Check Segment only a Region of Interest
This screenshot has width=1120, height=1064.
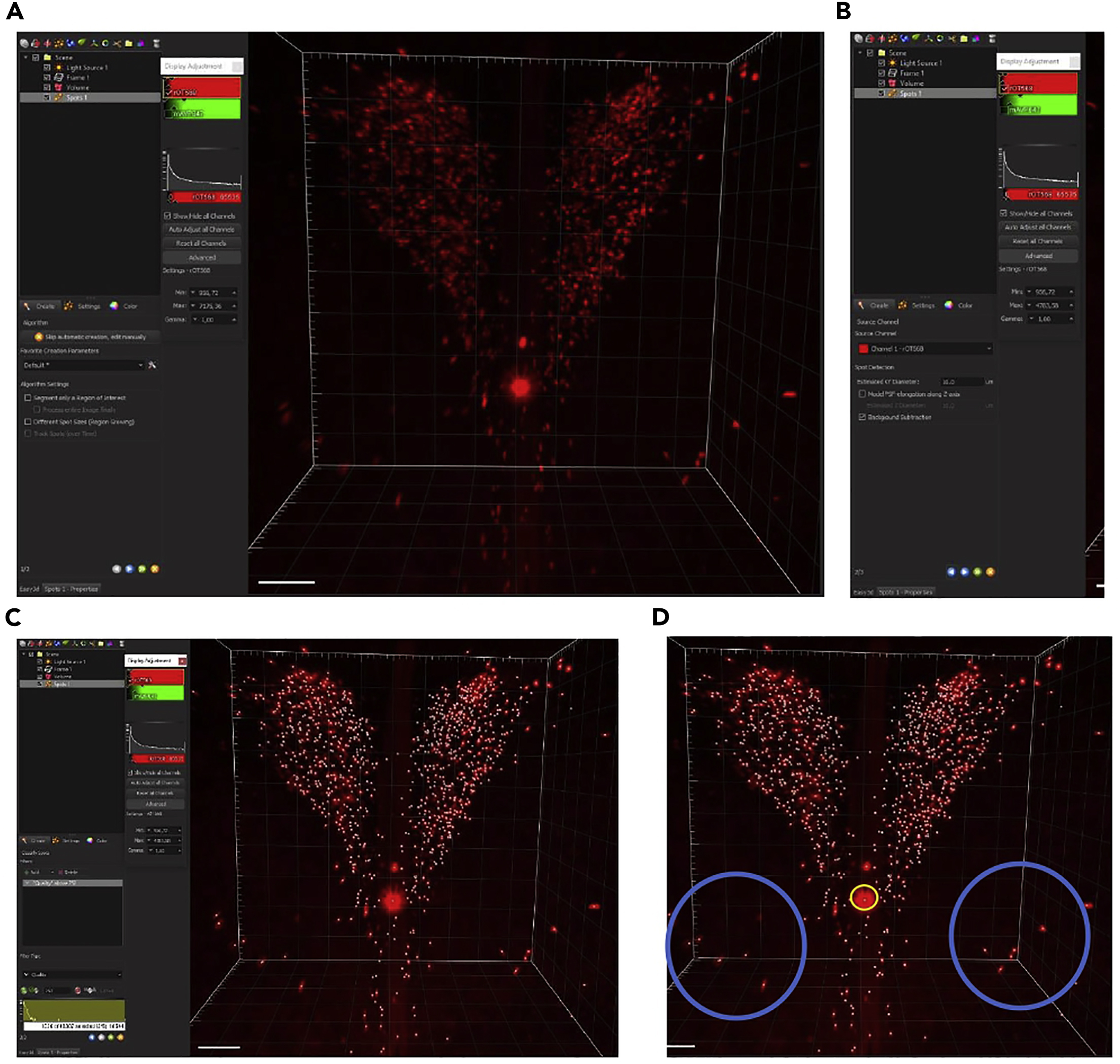[28, 399]
